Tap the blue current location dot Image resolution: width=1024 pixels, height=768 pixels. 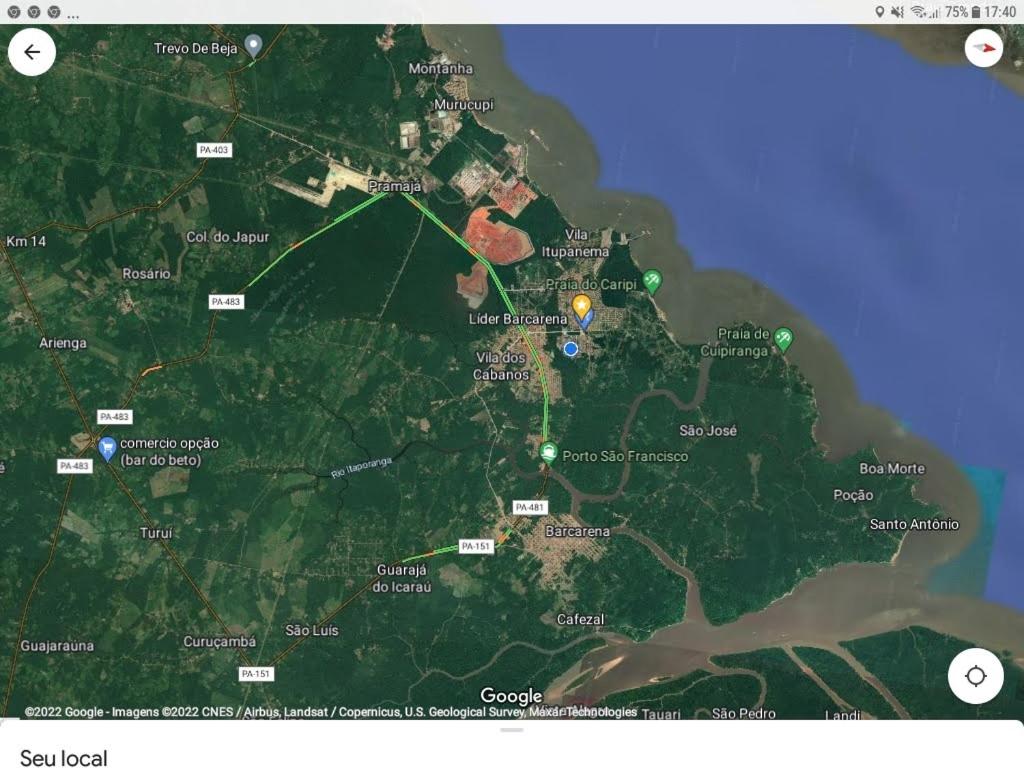[571, 349]
